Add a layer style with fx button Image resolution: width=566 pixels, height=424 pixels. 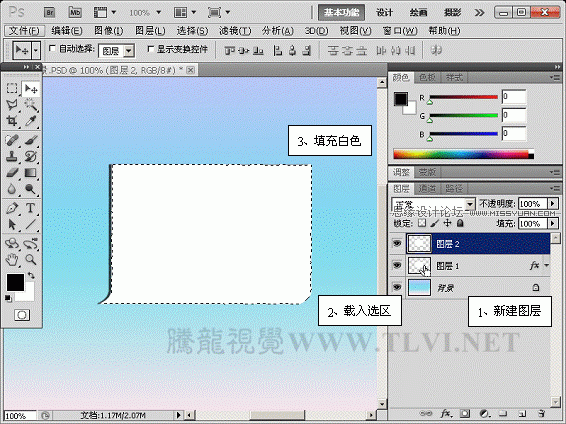446,413
